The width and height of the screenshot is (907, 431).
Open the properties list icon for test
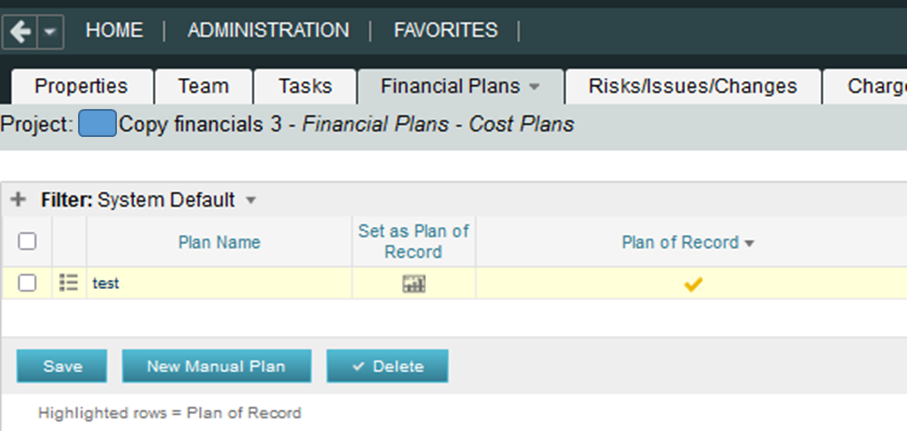point(68,283)
